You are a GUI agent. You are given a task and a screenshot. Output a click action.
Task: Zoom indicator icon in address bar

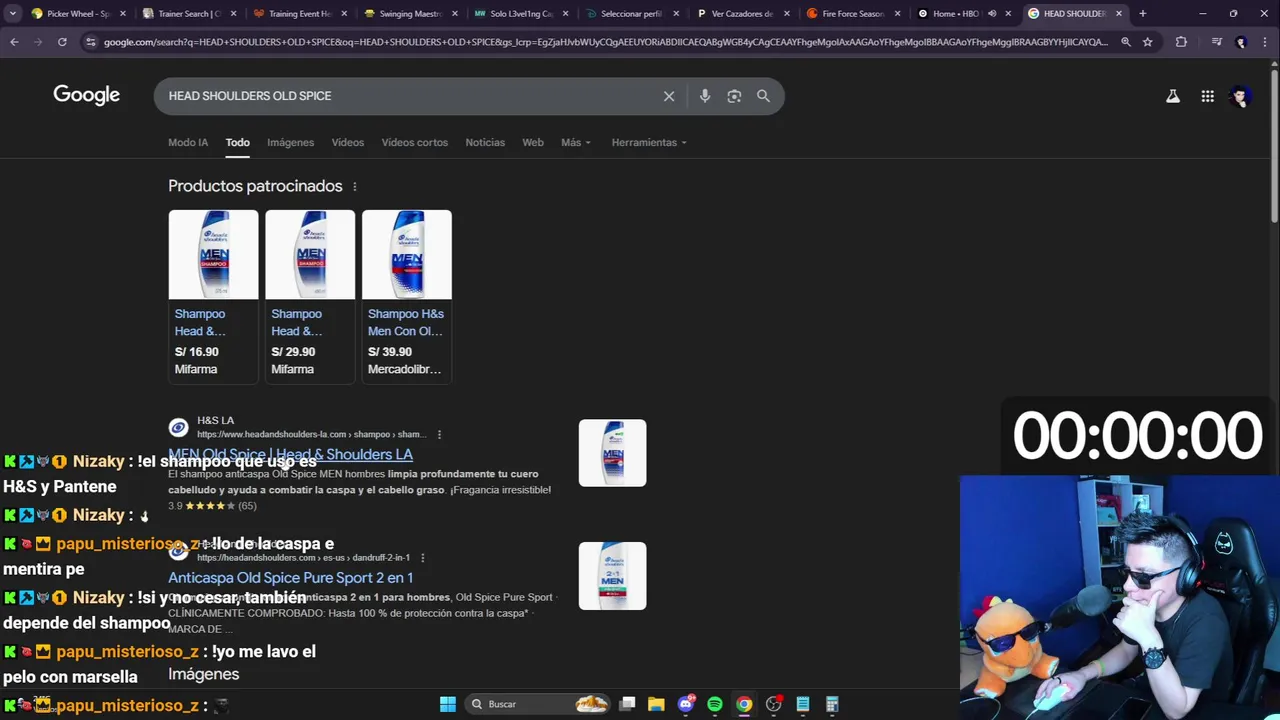[x=1126, y=42]
